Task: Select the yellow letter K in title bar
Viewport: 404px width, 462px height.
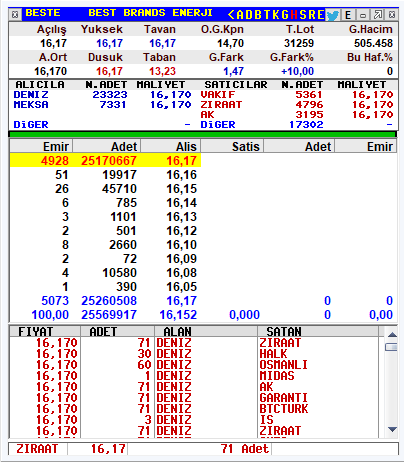Action: click(x=276, y=15)
